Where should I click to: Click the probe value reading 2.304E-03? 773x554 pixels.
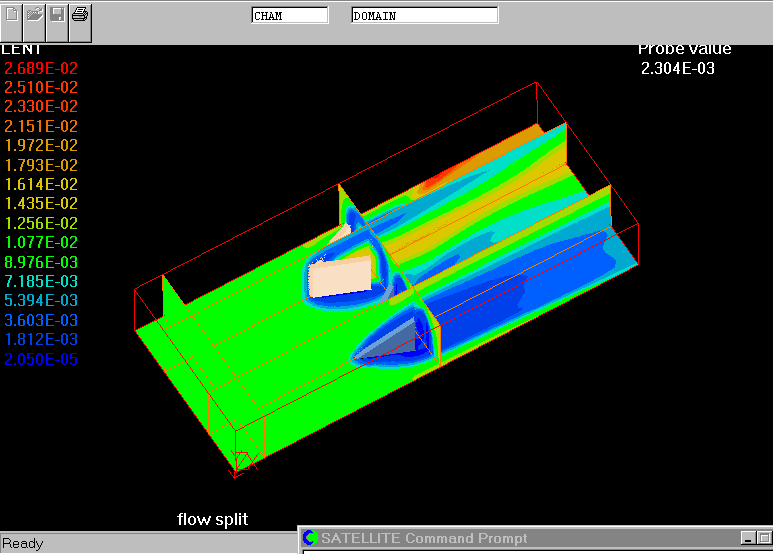(x=678, y=69)
